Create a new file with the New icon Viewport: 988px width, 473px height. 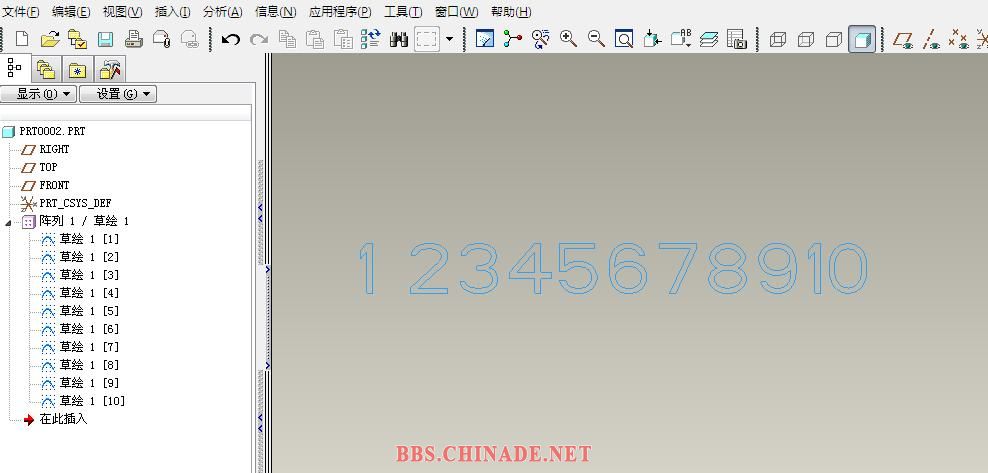[22, 40]
